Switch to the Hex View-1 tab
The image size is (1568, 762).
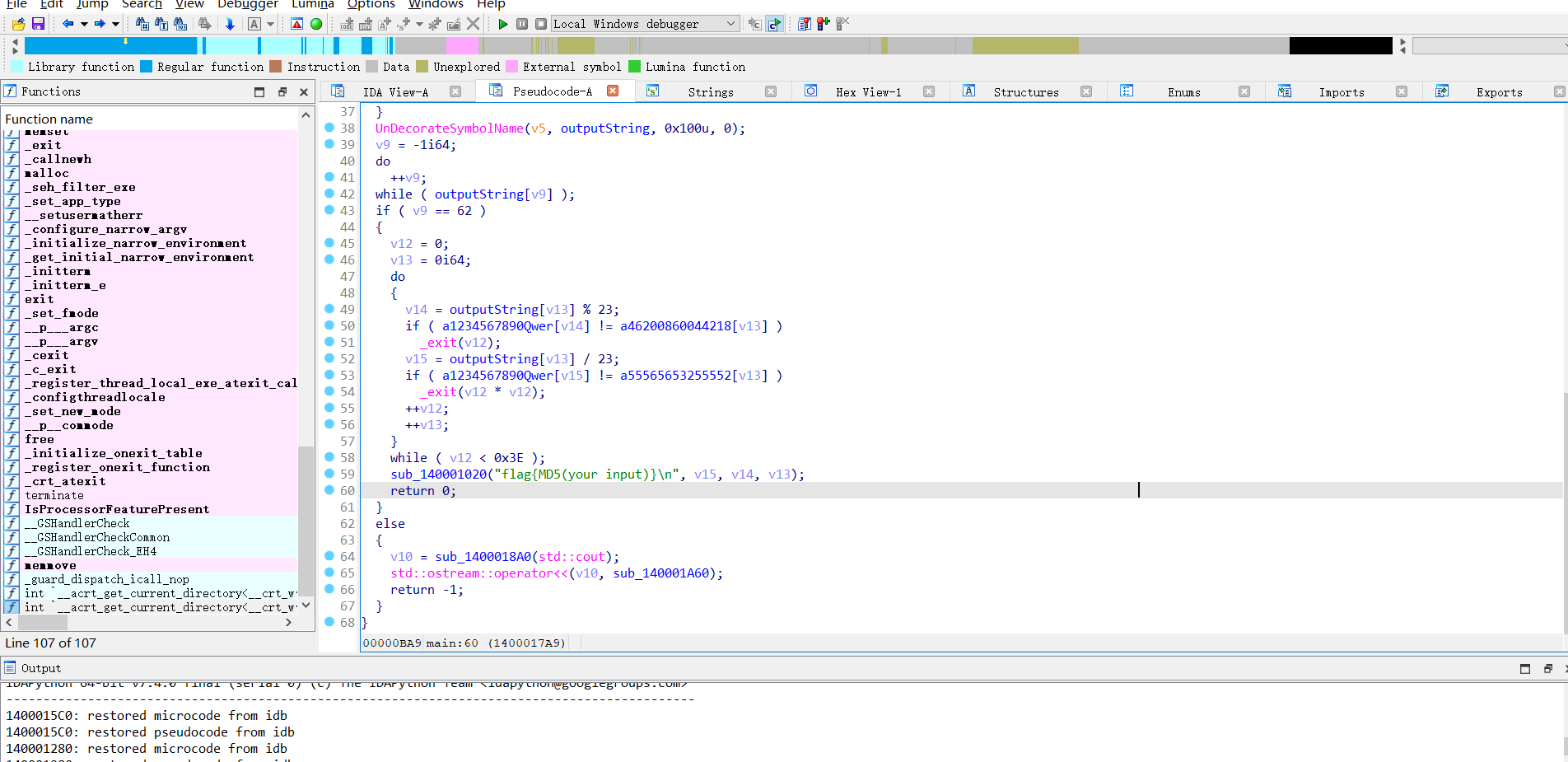point(868,92)
